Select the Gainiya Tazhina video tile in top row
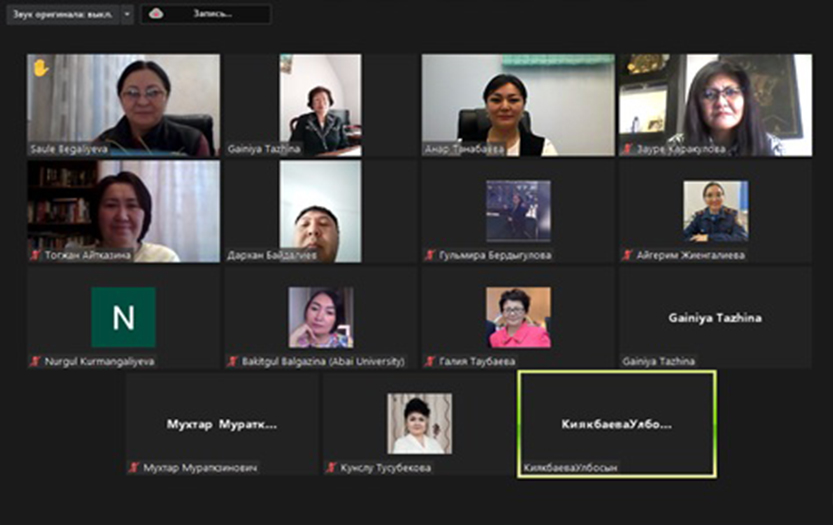This screenshot has width=833, height=525. pos(320,105)
